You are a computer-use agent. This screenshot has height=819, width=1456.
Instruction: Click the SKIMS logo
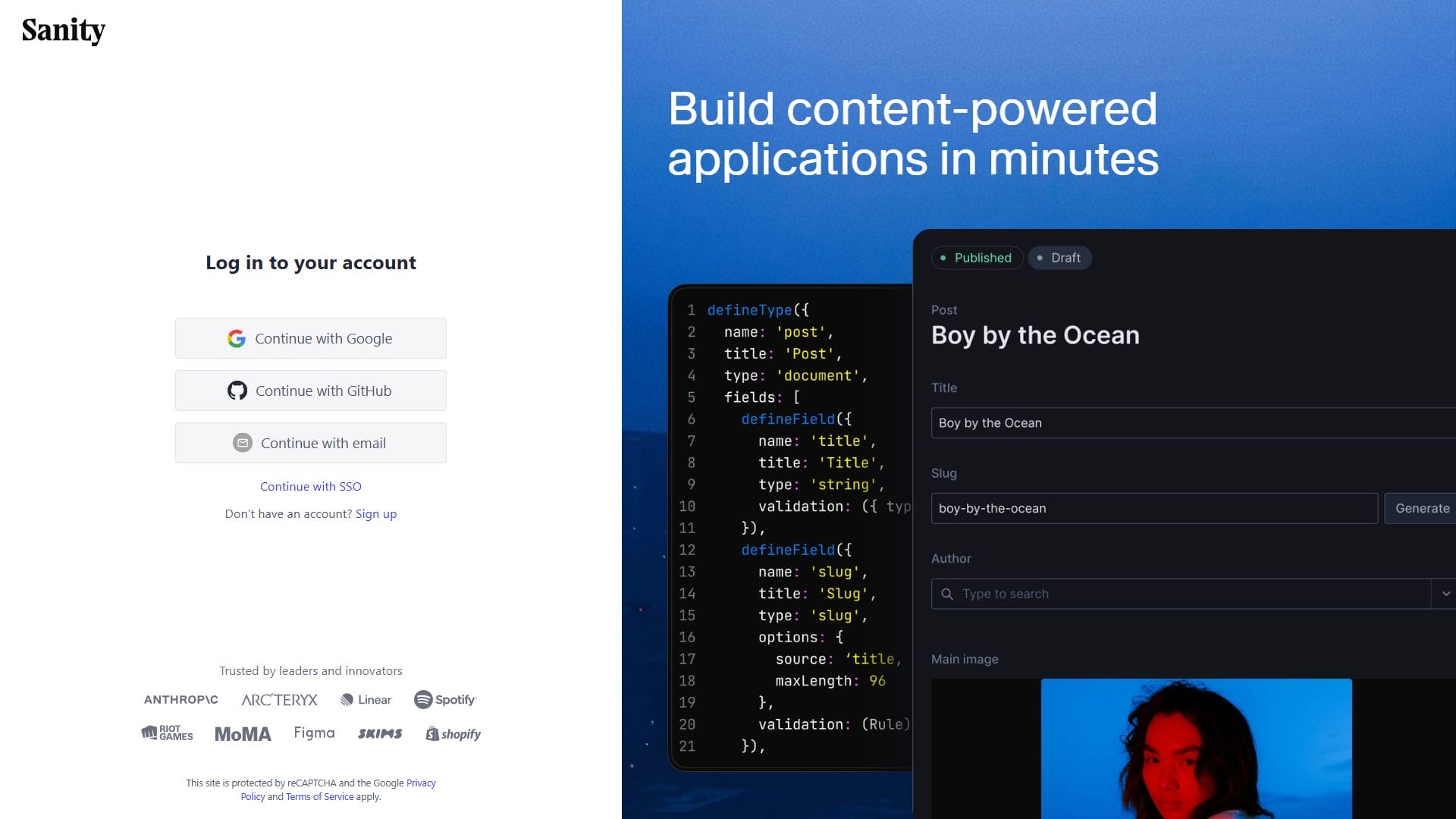click(380, 733)
